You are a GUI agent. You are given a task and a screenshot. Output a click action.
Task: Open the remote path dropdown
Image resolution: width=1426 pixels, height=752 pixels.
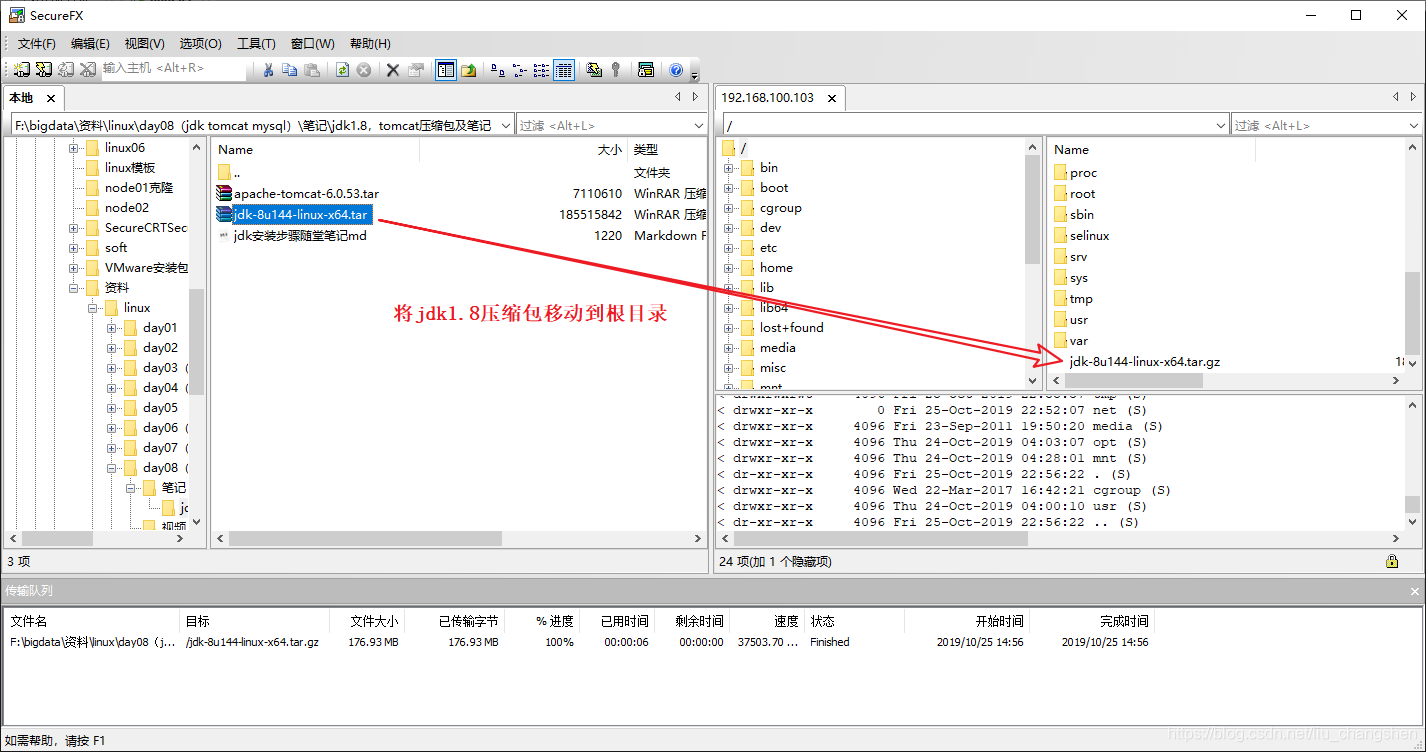[1219, 125]
